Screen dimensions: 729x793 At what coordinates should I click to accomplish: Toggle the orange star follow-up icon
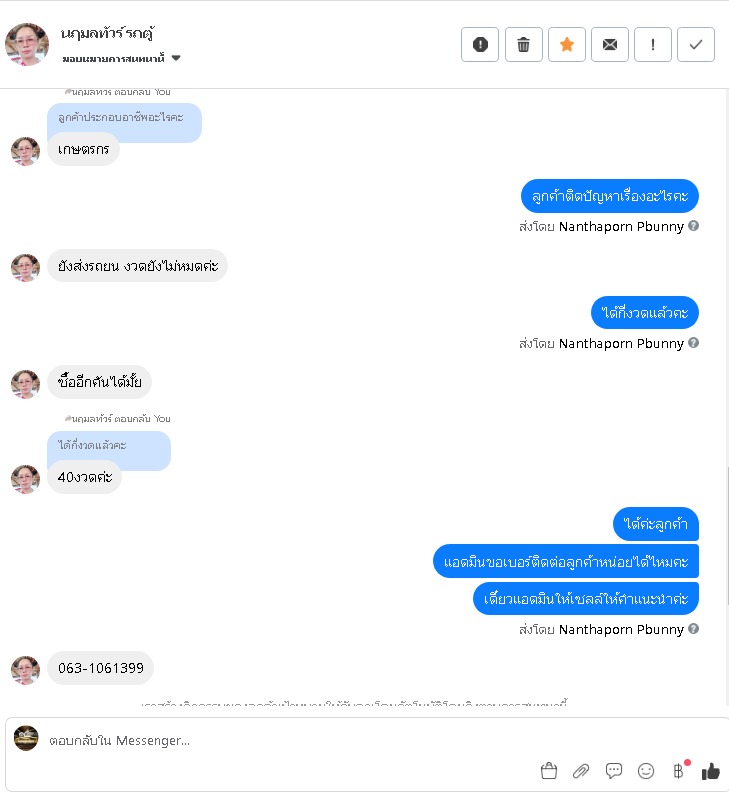(x=567, y=45)
